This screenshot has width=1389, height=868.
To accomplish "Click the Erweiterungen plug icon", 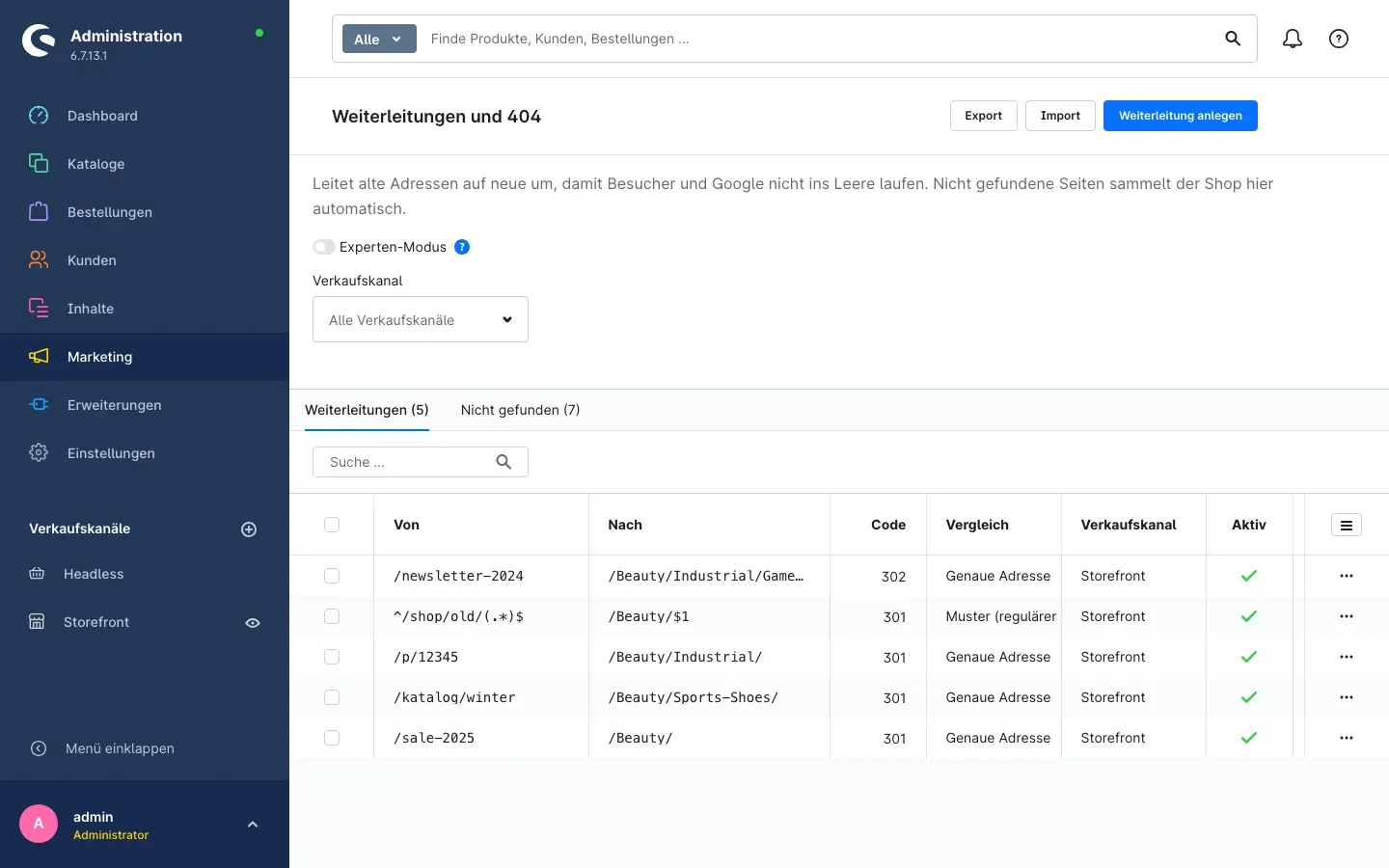I will pyautogui.click(x=39, y=405).
